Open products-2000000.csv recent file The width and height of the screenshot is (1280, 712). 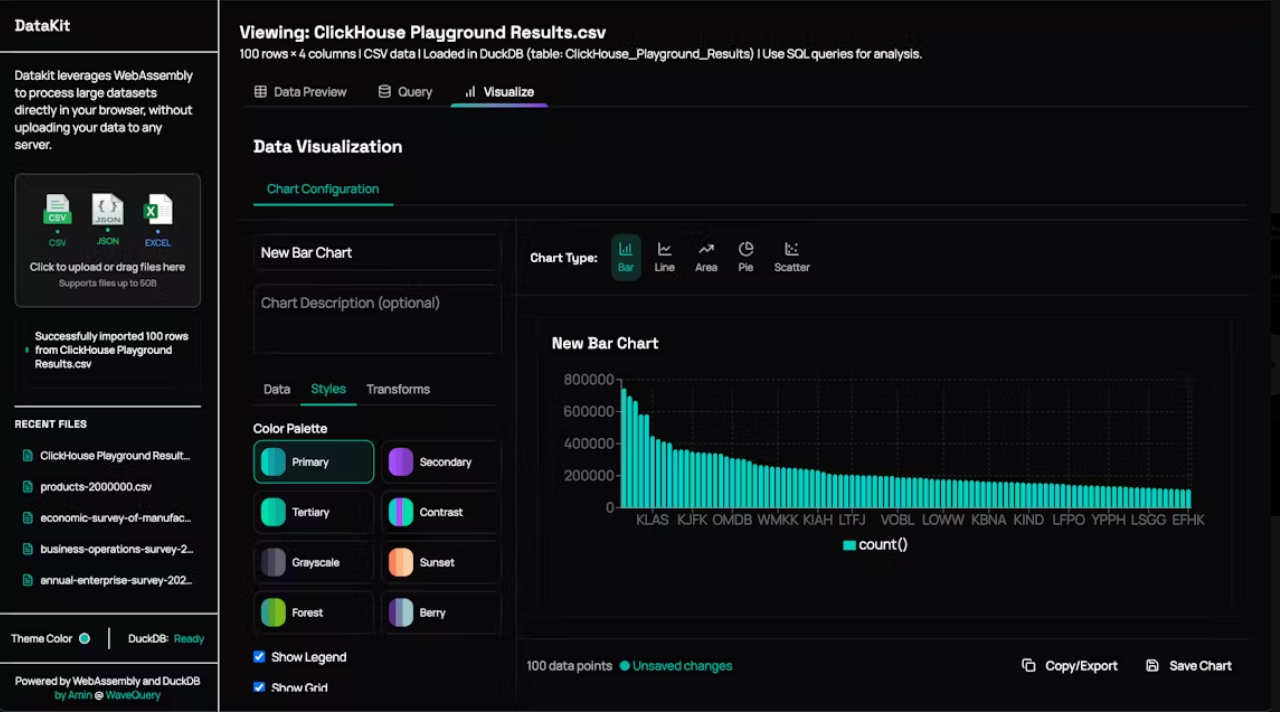pos(107,487)
